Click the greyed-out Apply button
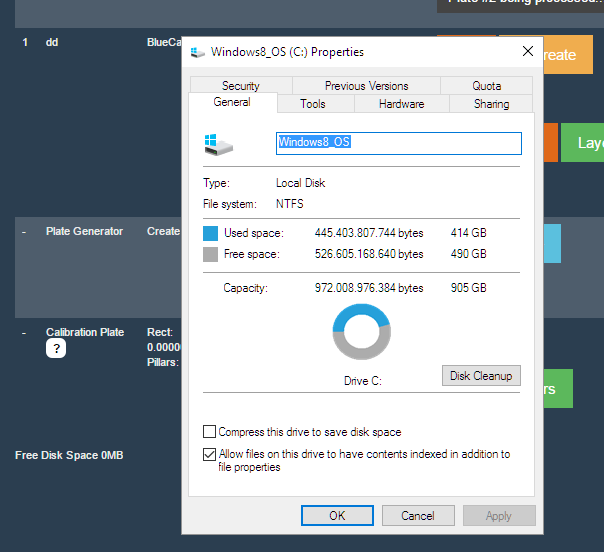 (499, 515)
